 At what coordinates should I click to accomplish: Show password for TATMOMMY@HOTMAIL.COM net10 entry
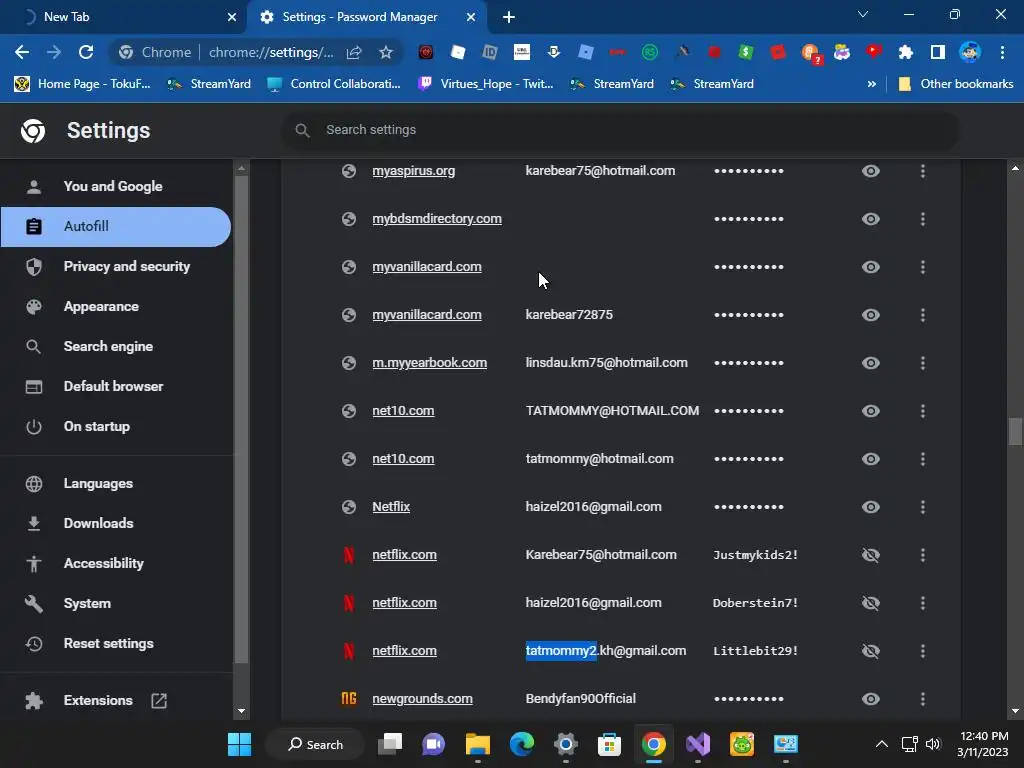(871, 411)
